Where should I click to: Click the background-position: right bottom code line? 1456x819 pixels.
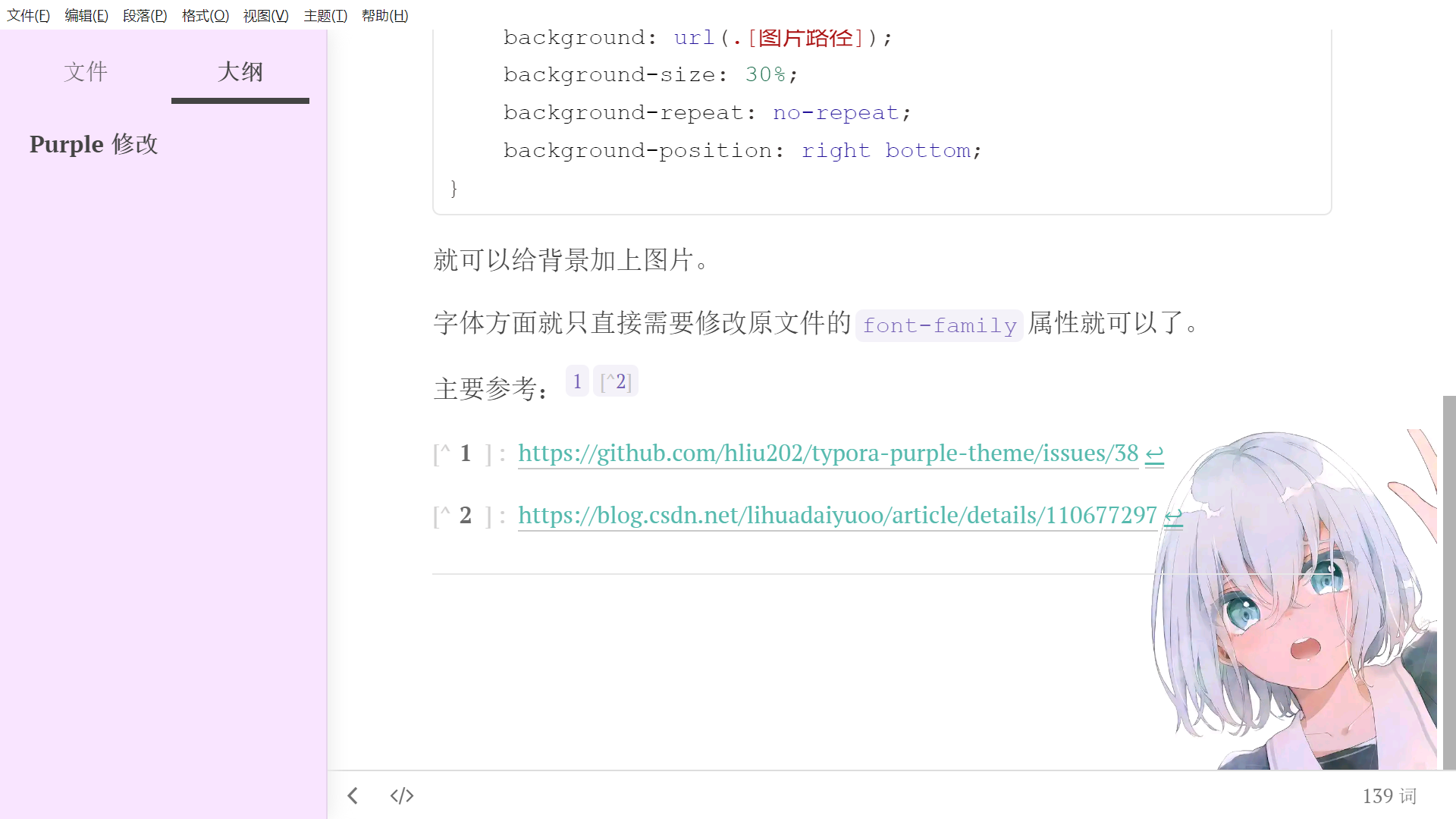(x=742, y=151)
